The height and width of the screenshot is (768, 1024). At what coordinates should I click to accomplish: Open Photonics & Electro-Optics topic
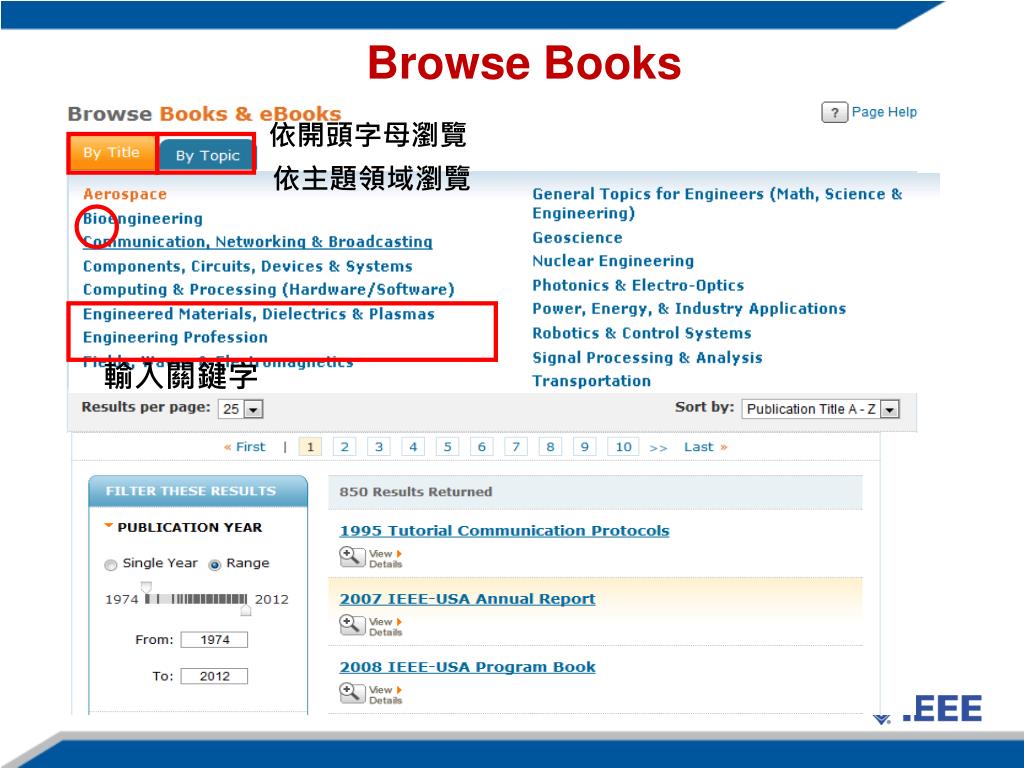(638, 285)
